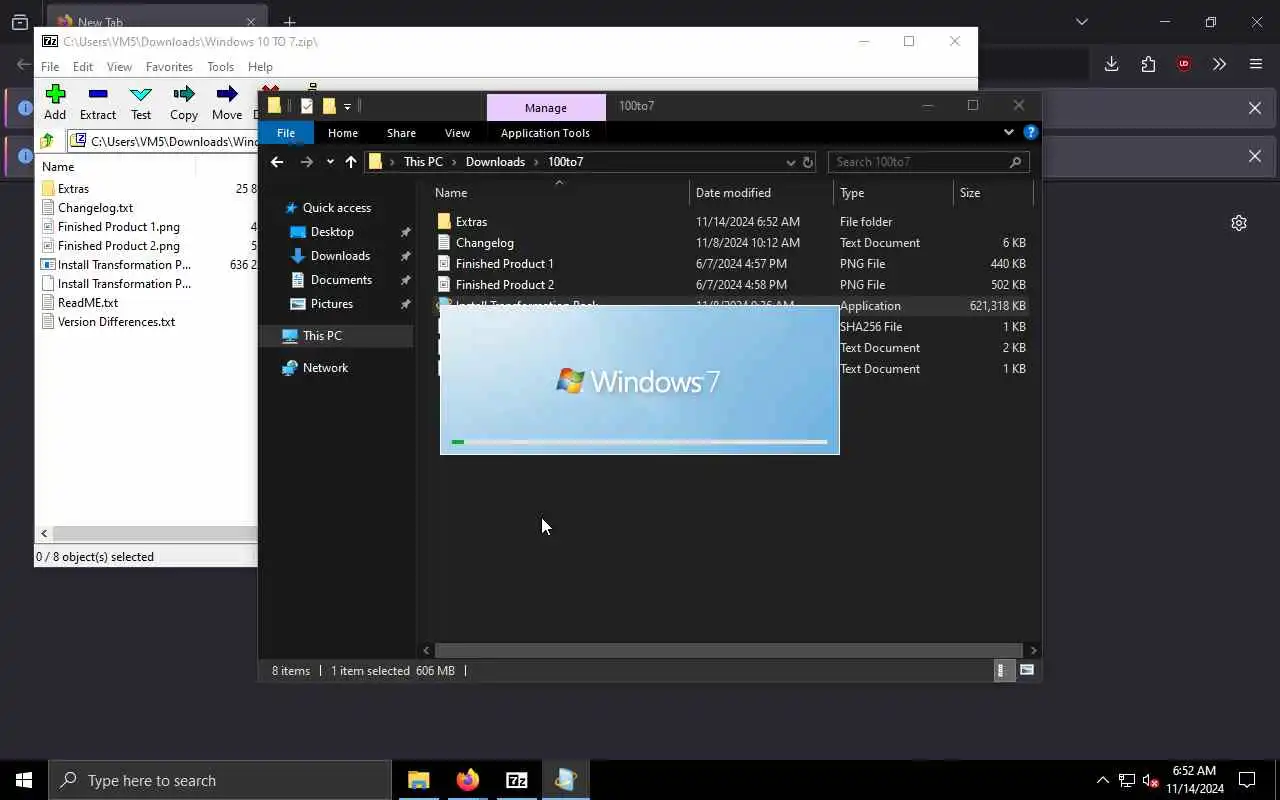
Task: Click the Refresh button in address bar
Action: tap(808, 162)
